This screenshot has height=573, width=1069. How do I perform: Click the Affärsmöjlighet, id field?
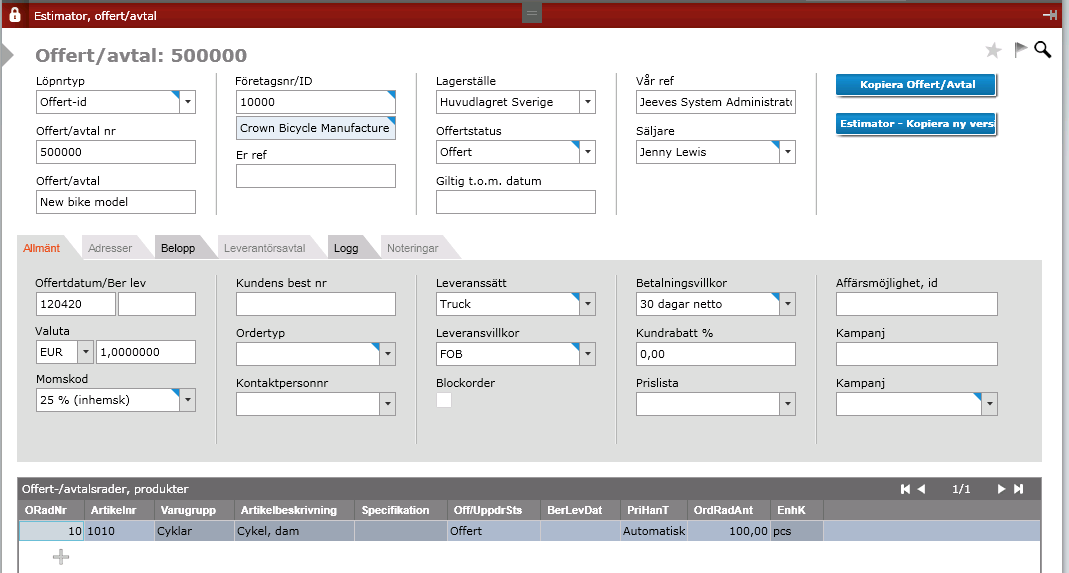(x=917, y=304)
